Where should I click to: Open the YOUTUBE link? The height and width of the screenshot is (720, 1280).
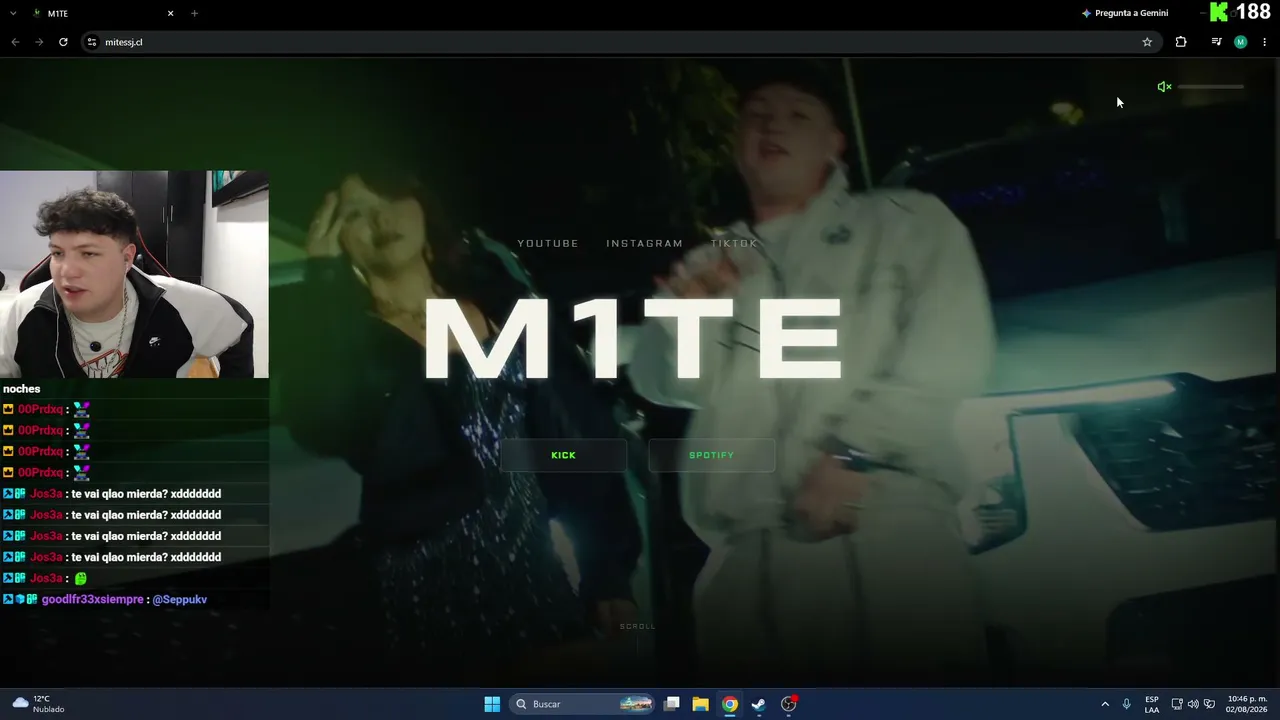pyautogui.click(x=548, y=243)
